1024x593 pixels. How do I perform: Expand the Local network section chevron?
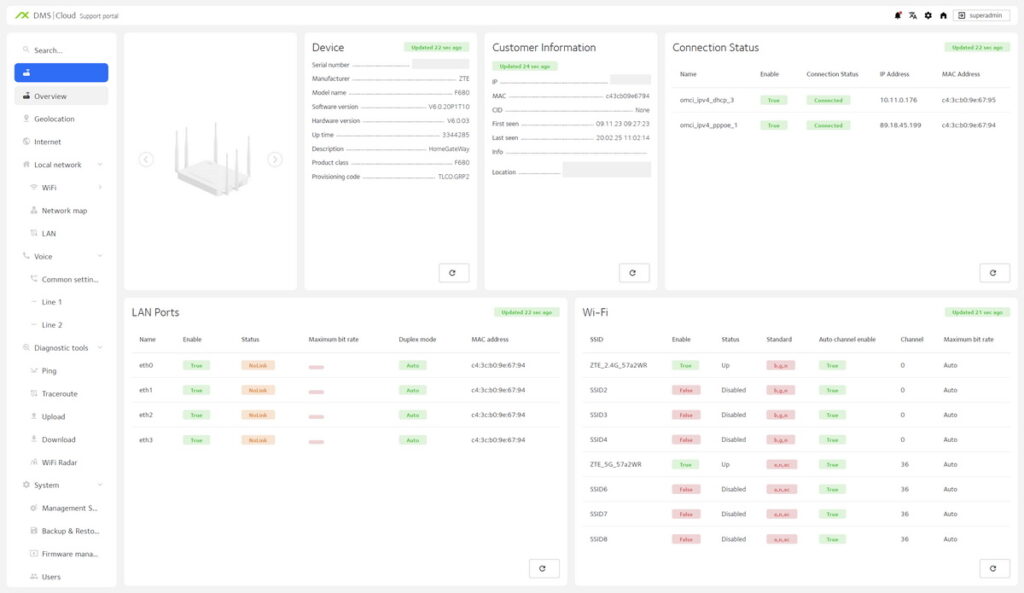(x=100, y=165)
